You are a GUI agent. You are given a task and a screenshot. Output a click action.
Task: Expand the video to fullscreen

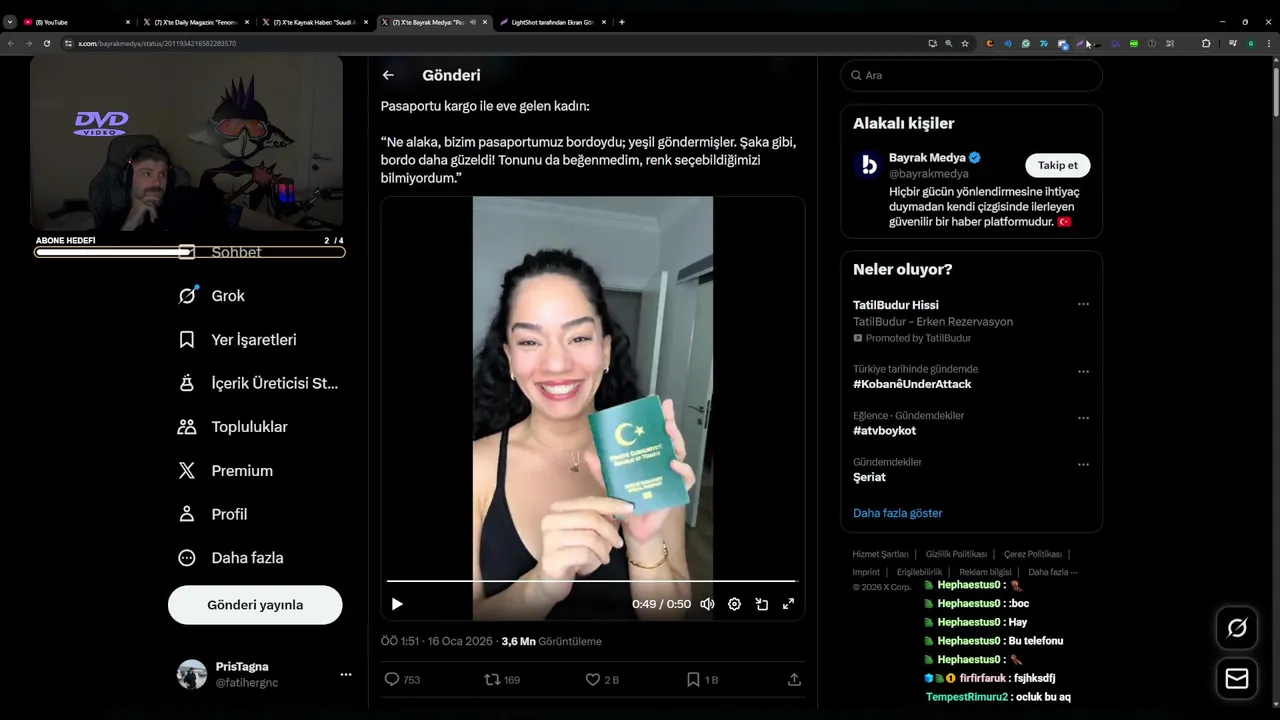pos(788,604)
